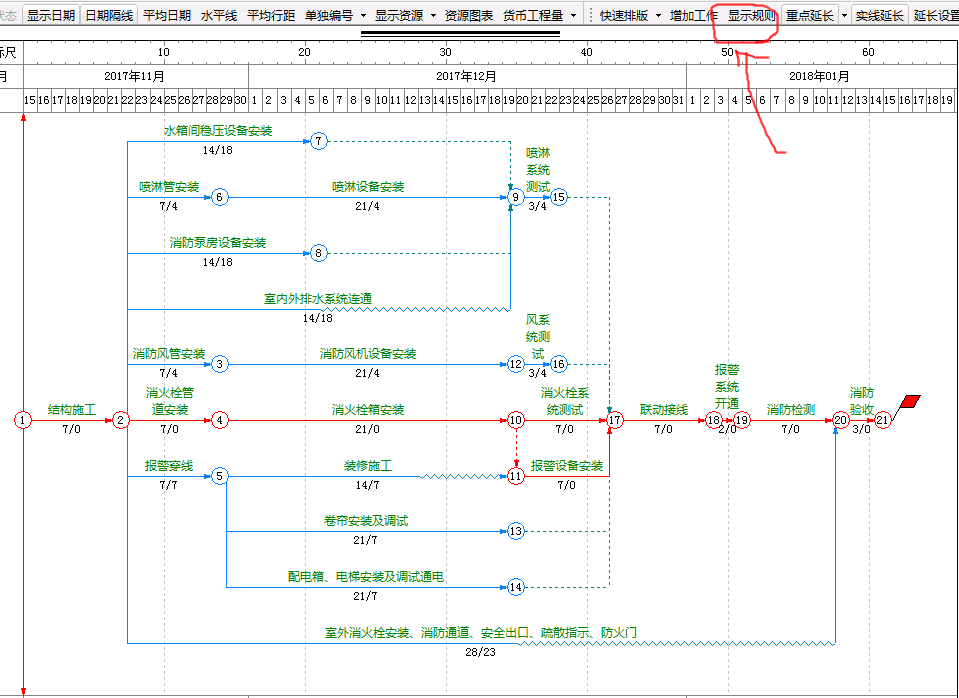Image resolution: width=959 pixels, height=698 pixels.
Task: Click the 喷淋设备安装 task label
Action: [368, 187]
